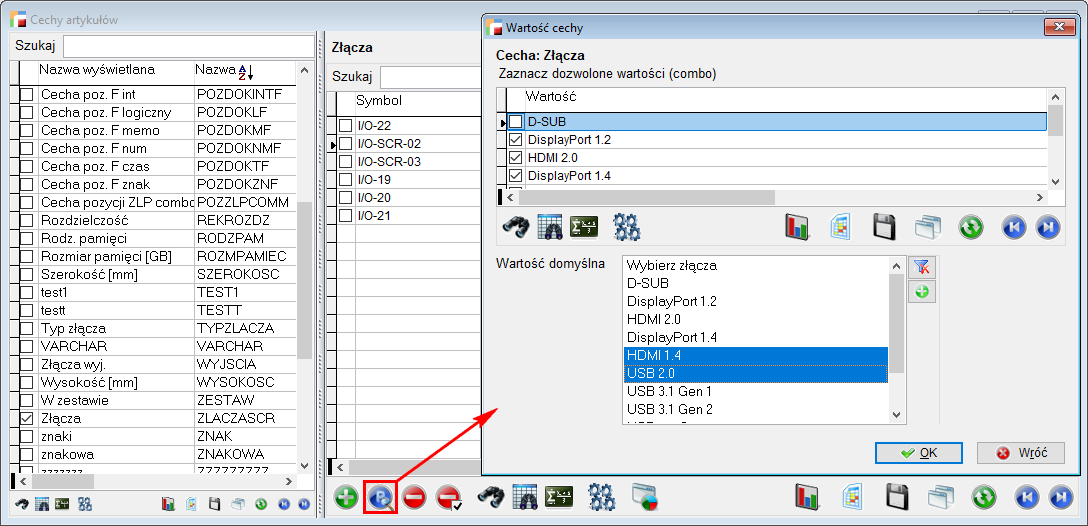Click the colored sheet report icon in the Wartość cechy dialog
This screenshot has height=526, width=1088.
click(x=840, y=227)
